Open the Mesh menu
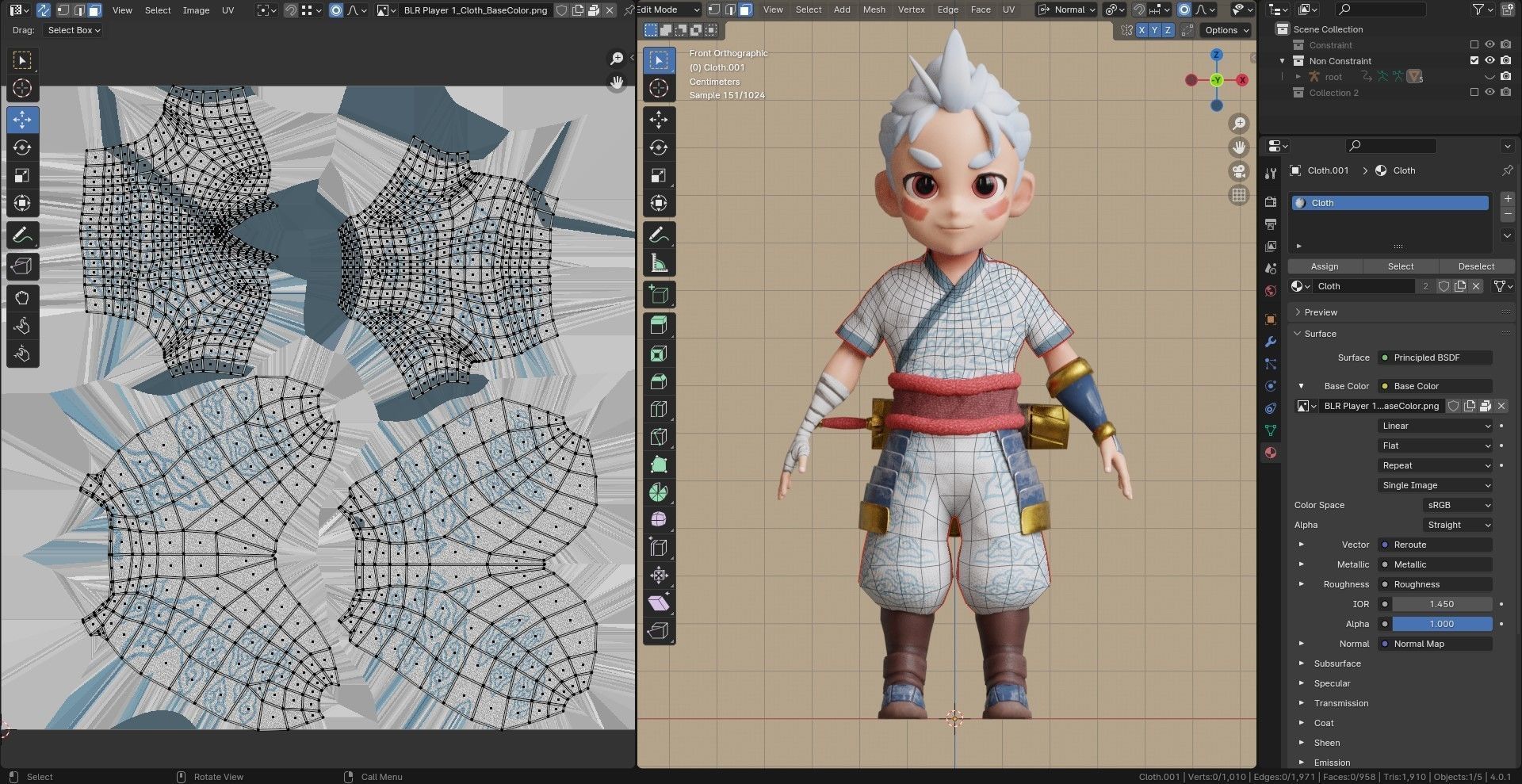 (x=874, y=10)
